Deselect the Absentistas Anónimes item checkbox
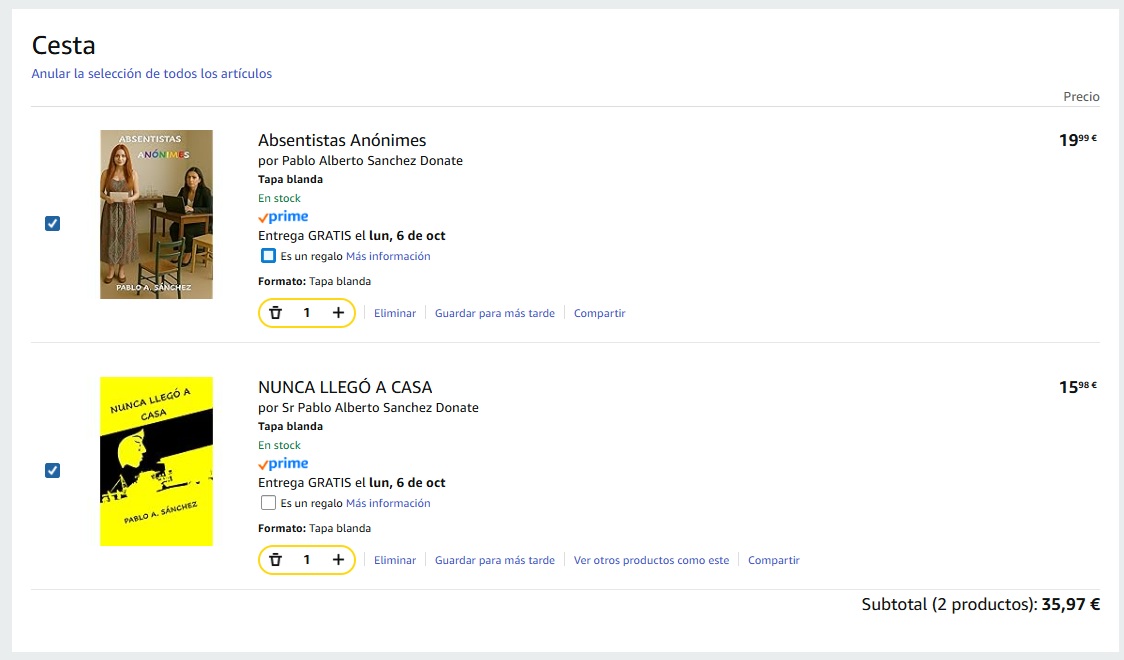 tap(53, 224)
